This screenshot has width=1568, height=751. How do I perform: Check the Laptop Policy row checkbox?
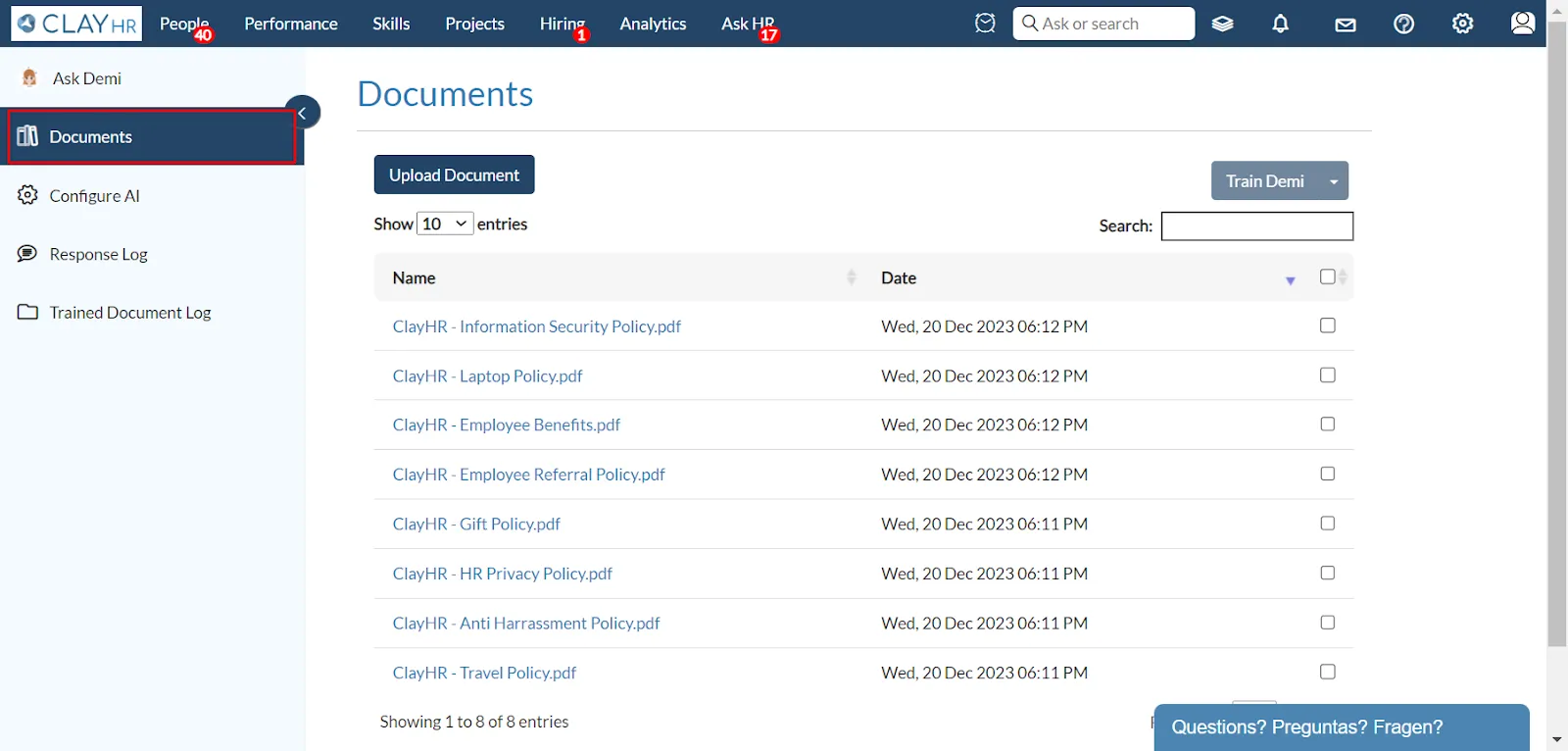click(x=1327, y=375)
